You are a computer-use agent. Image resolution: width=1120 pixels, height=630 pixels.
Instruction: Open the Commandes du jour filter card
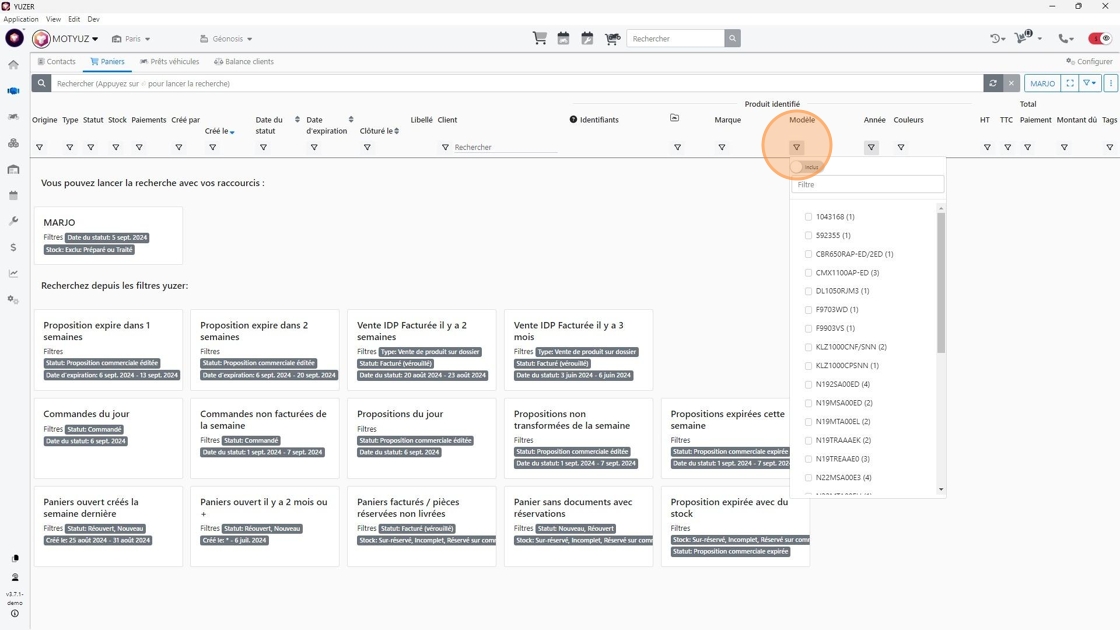[109, 438]
